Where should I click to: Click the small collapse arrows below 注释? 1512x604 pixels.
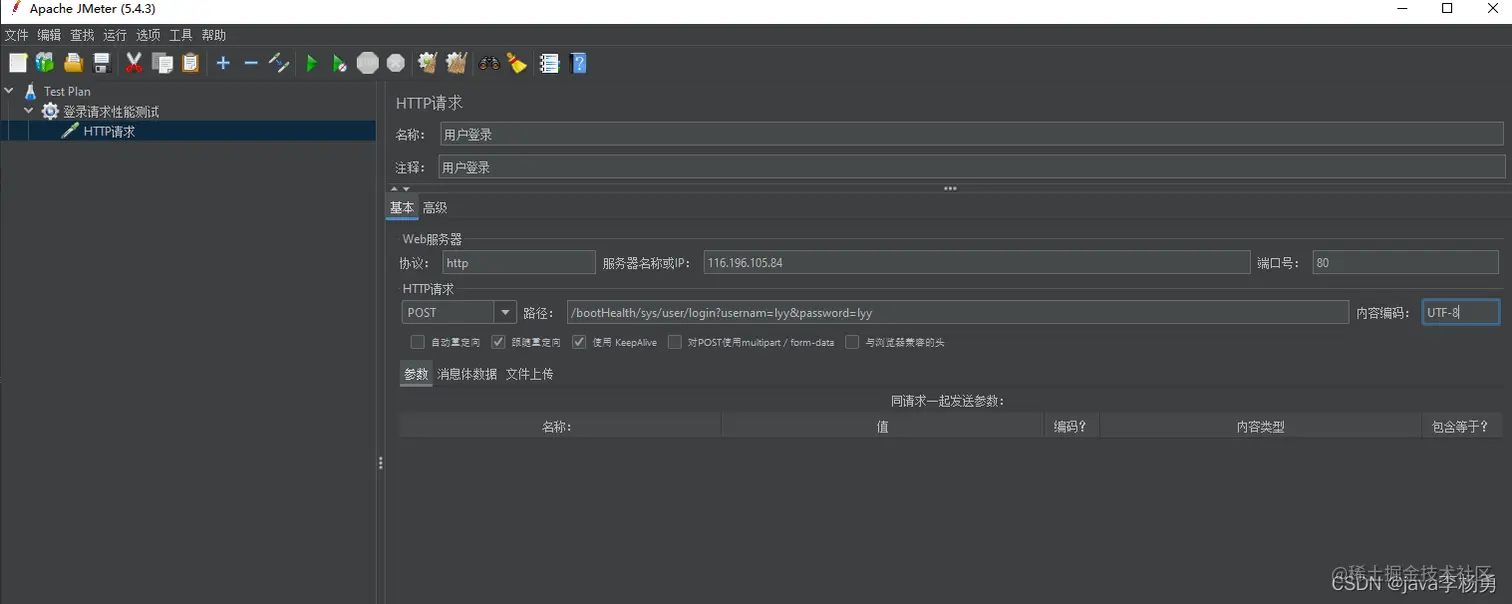tap(400, 188)
